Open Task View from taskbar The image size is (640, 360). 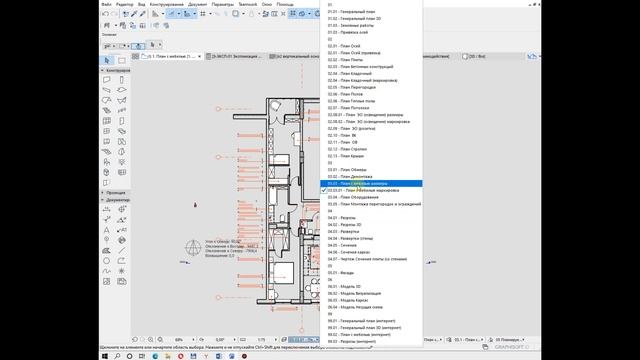pos(142,356)
